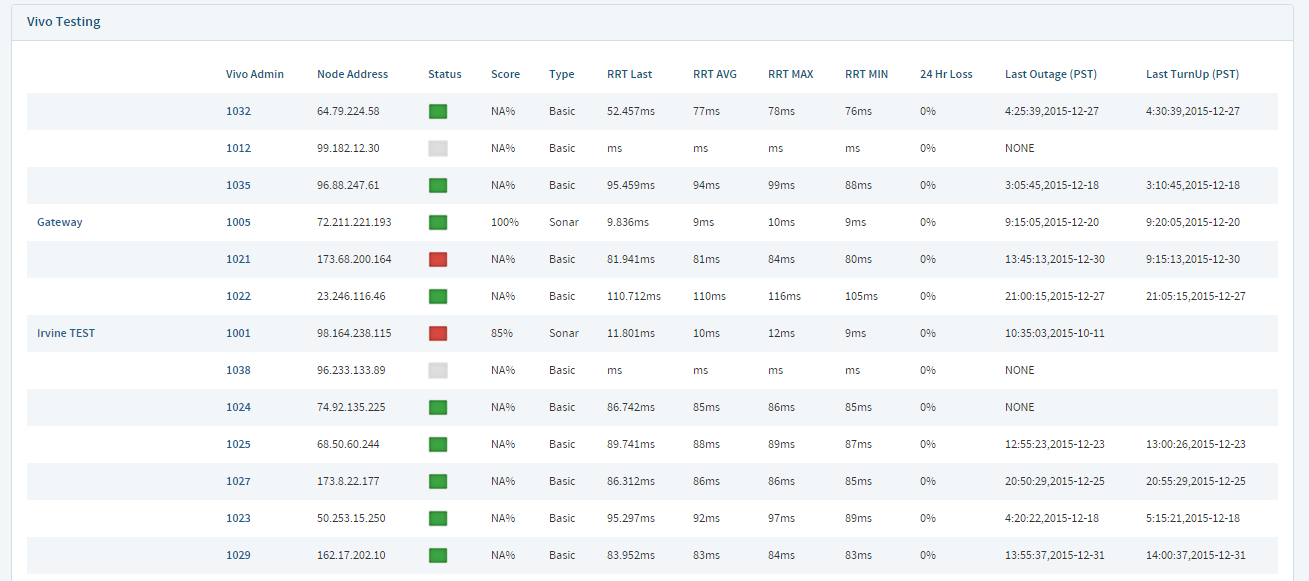Image resolution: width=1309 pixels, height=581 pixels.
Task: Click the Last Outage (PST) column header
Action: tap(1051, 74)
